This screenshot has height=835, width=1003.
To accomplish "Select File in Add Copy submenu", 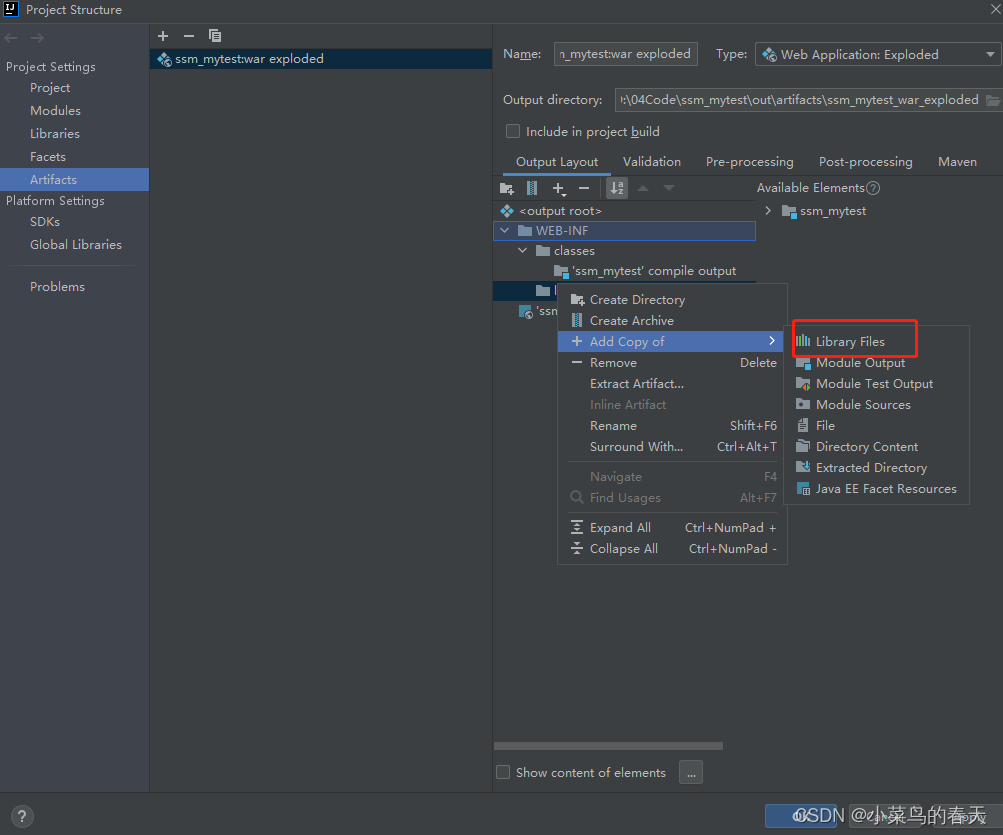I will point(876,425).
